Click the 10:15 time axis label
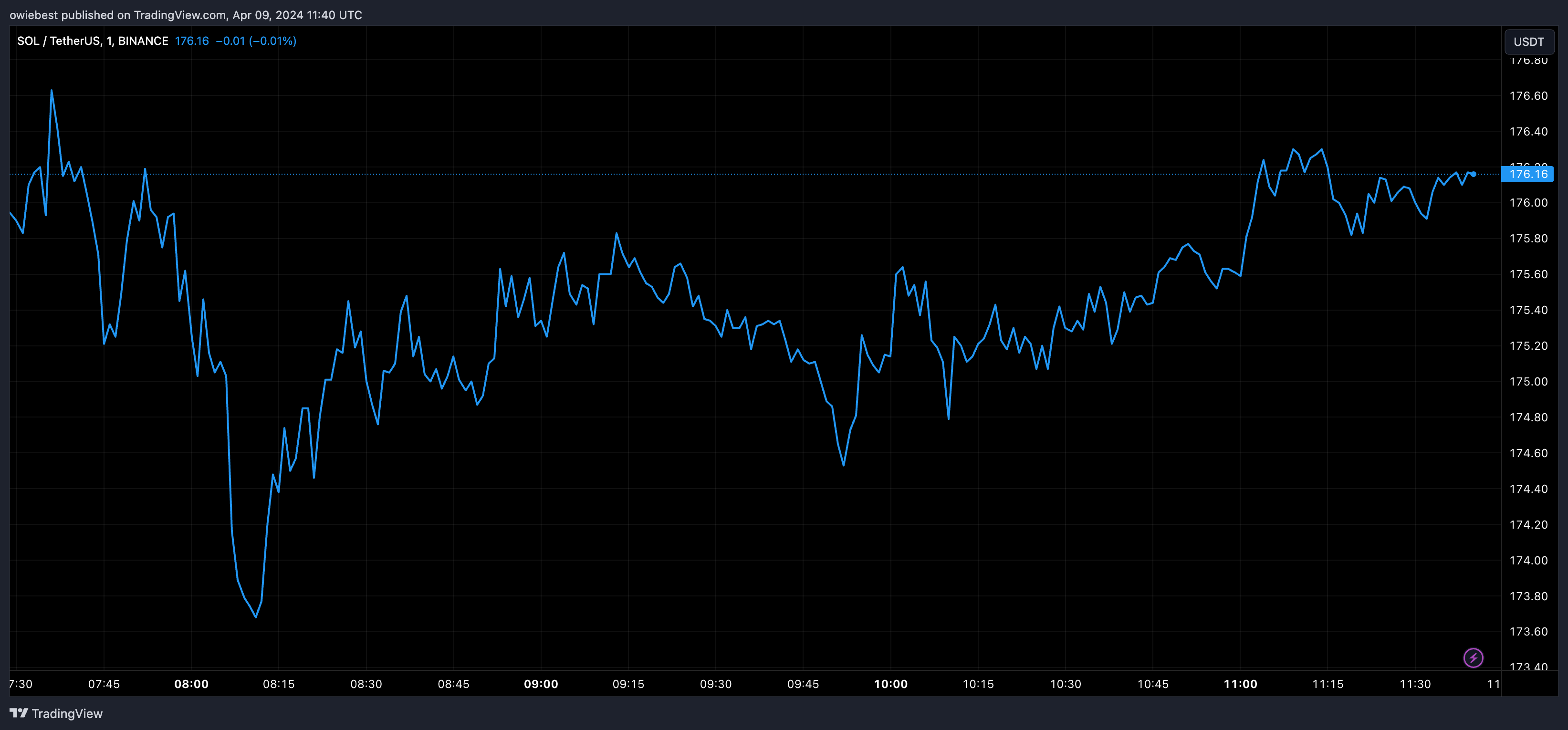Viewport: 1568px width, 730px height. pyautogui.click(x=978, y=684)
